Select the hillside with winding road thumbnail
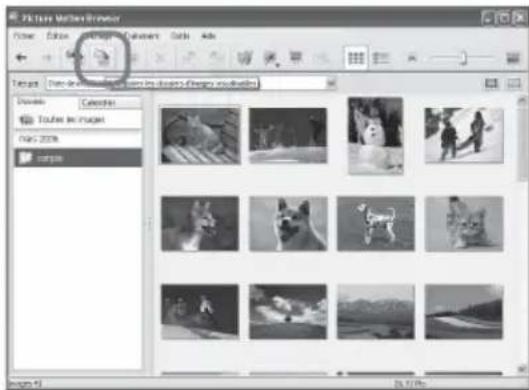This screenshot has width=529, height=390. (464, 312)
